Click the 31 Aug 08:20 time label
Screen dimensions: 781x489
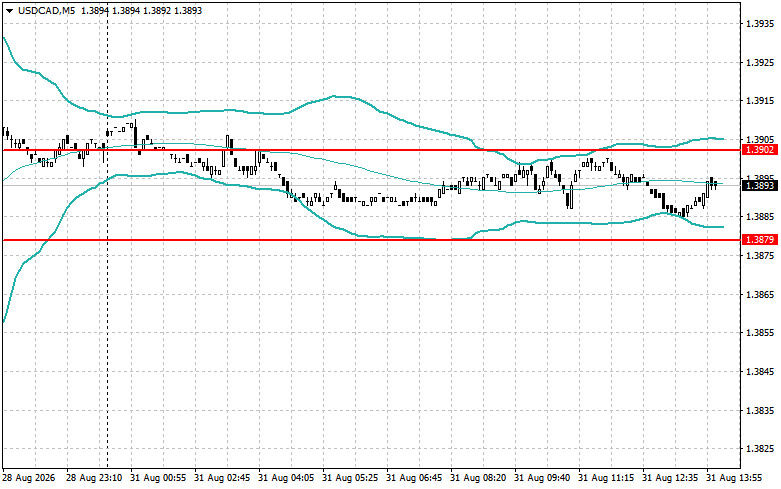tap(478, 478)
